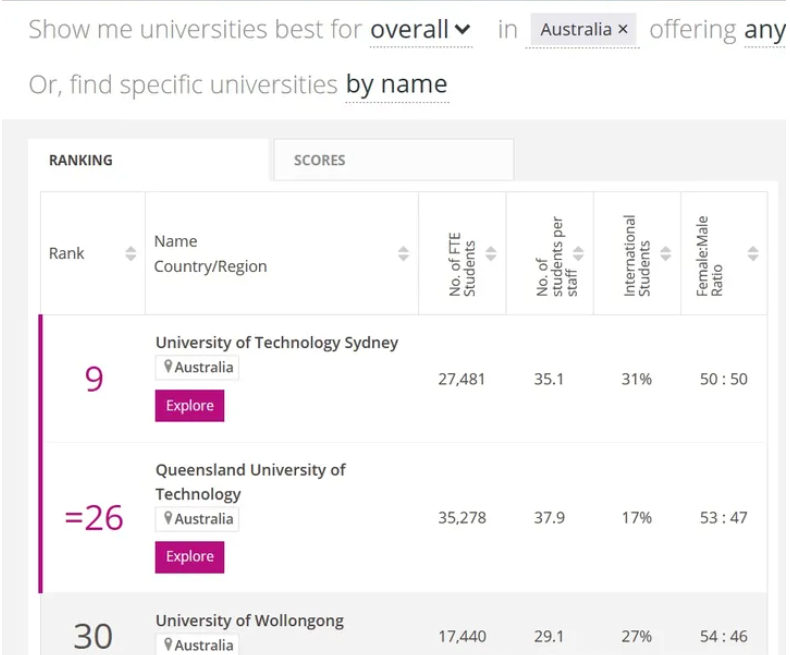Image resolution: width=790 pixels, height=655 pixels.
Task: Sort by International Students arrows
Action: 665,254
